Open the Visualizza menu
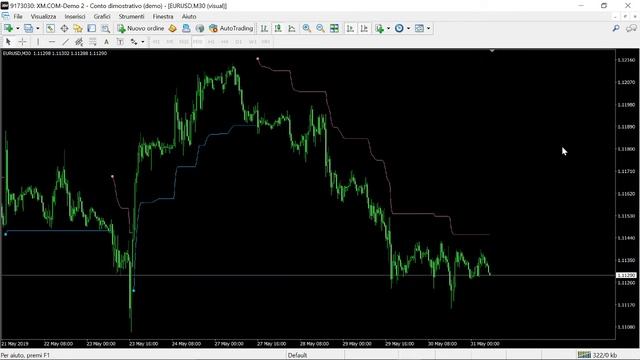 coord(43,16)
